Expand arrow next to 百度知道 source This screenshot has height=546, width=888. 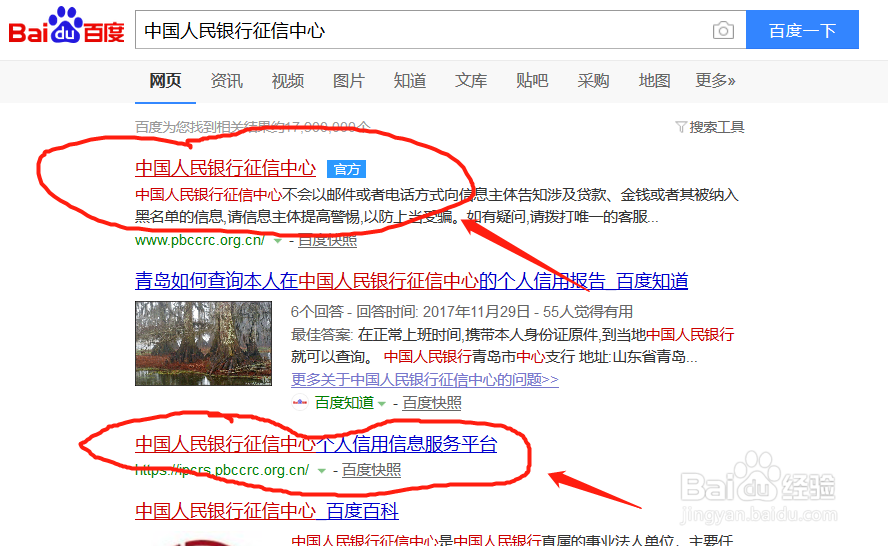(x=382, y=403)
